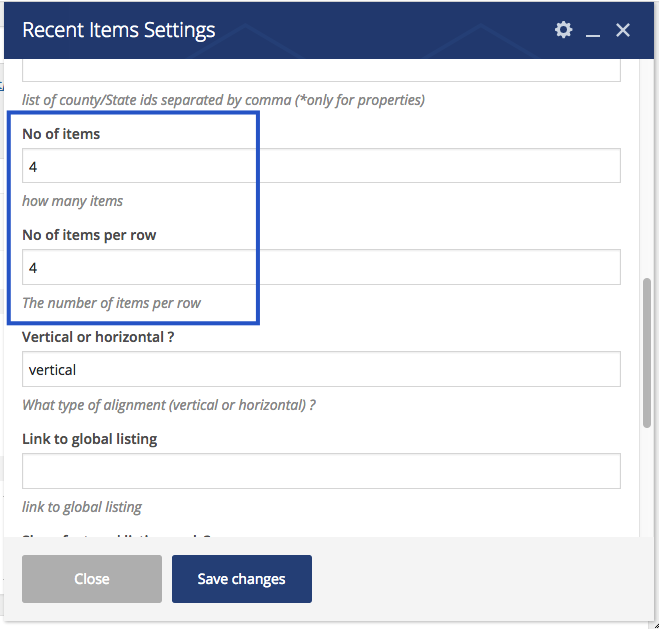Click the field containing 'vertical'
The image size is (659, 629).
click(321, 369)
